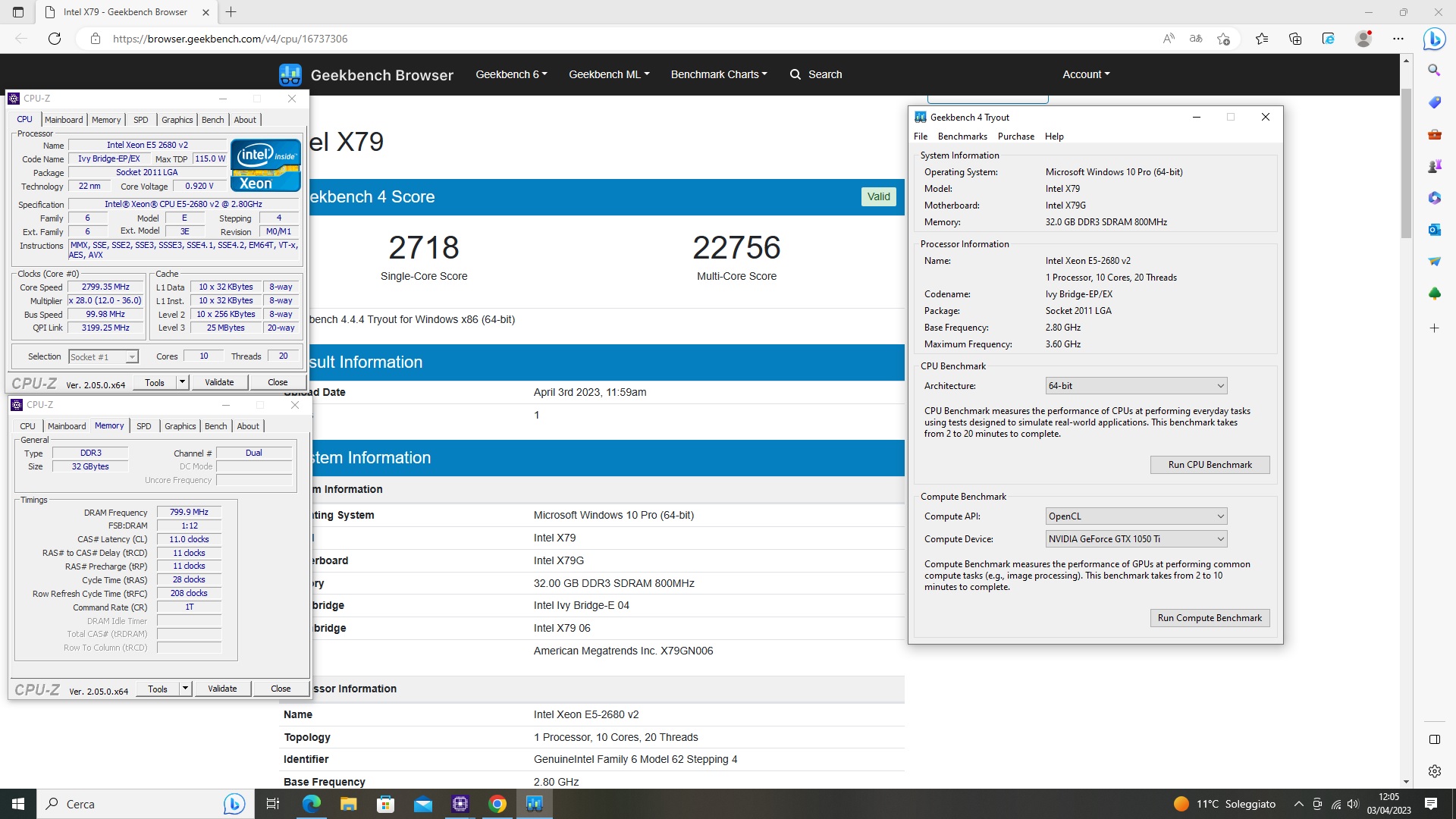Open the Help menu in Geekbench 4

pos(1054,136)
